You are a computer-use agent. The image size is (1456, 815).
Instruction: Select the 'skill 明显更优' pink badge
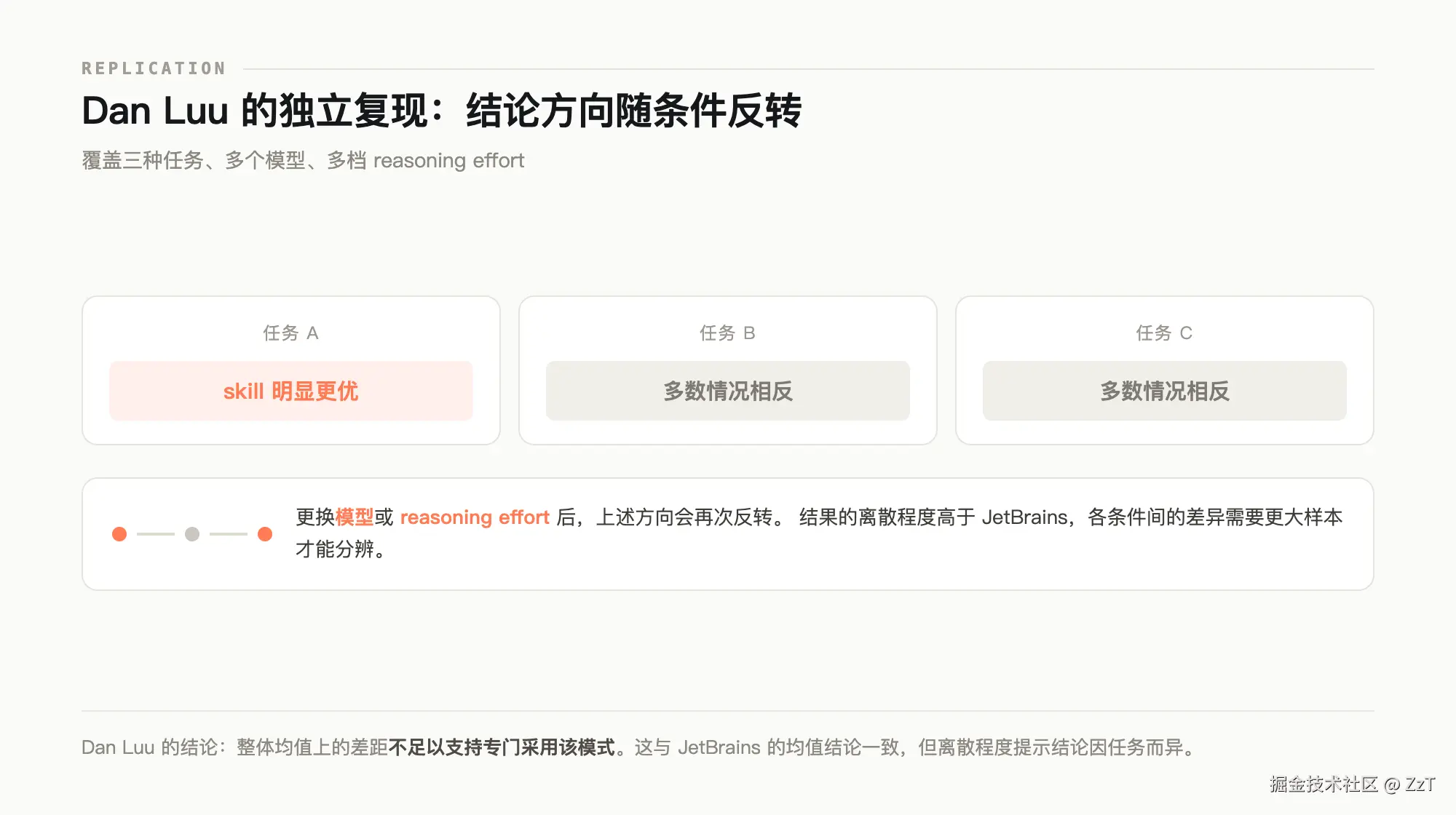pyautogui.click(x=291, y=391)
